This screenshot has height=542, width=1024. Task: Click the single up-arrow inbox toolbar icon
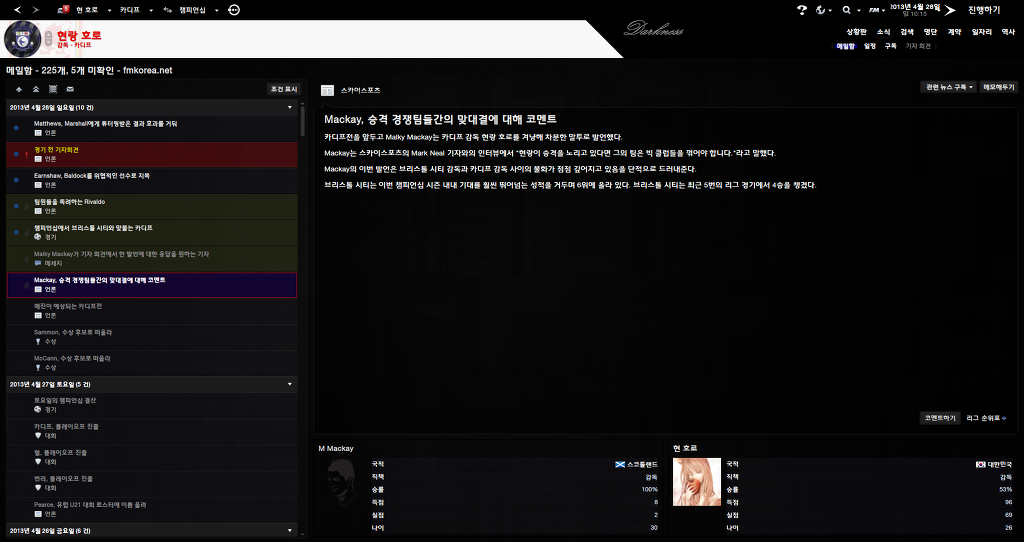pyautogui.click(x=19, y=89)
